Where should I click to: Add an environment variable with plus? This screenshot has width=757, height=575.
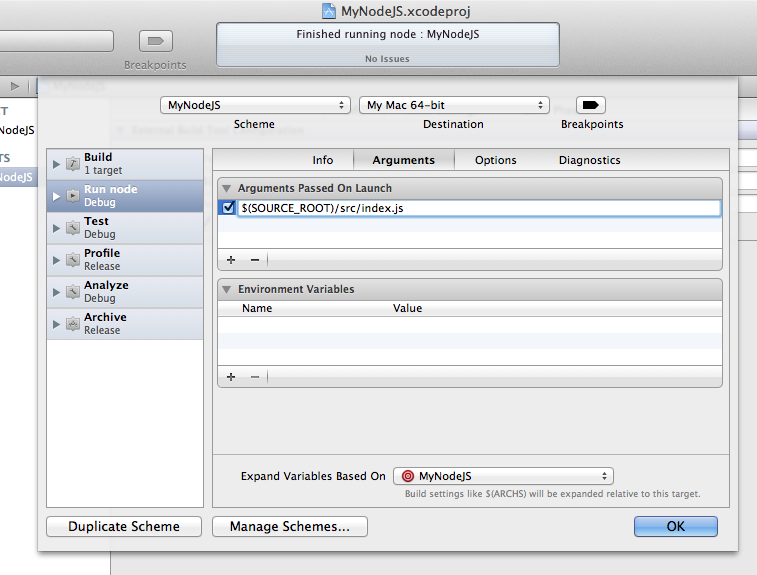click(231, 377)
